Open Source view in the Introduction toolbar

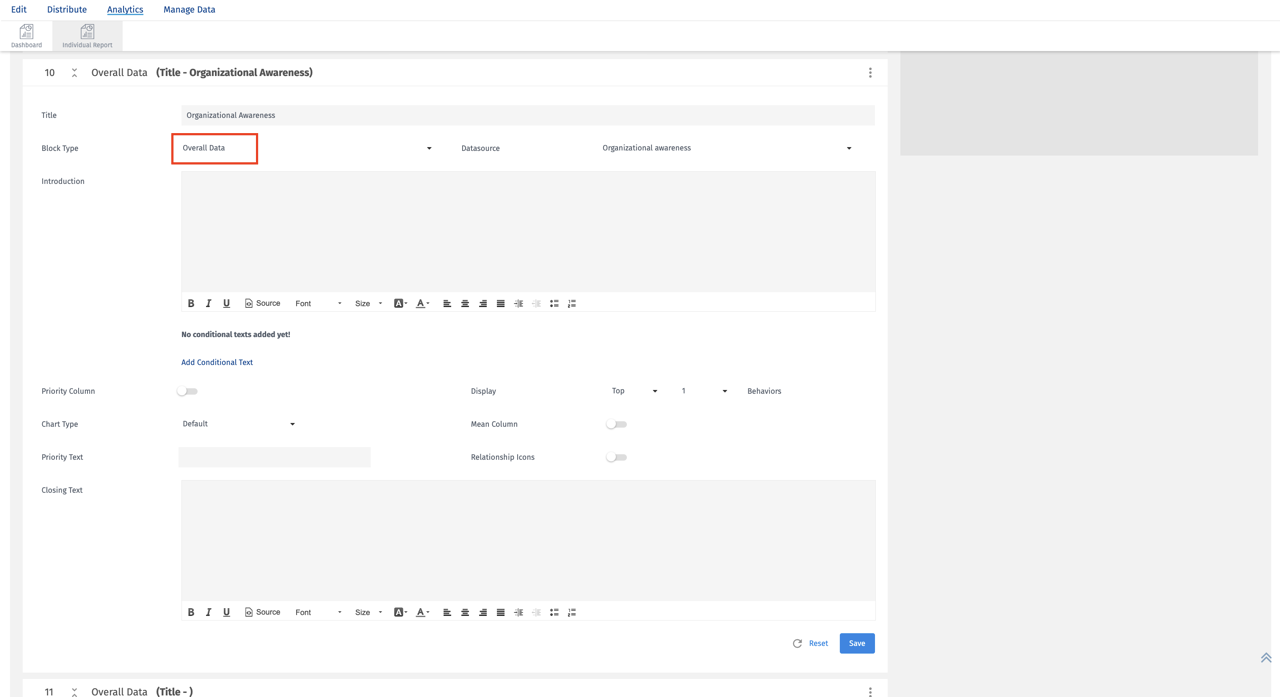pyautogui.click(x=262, y=303)
